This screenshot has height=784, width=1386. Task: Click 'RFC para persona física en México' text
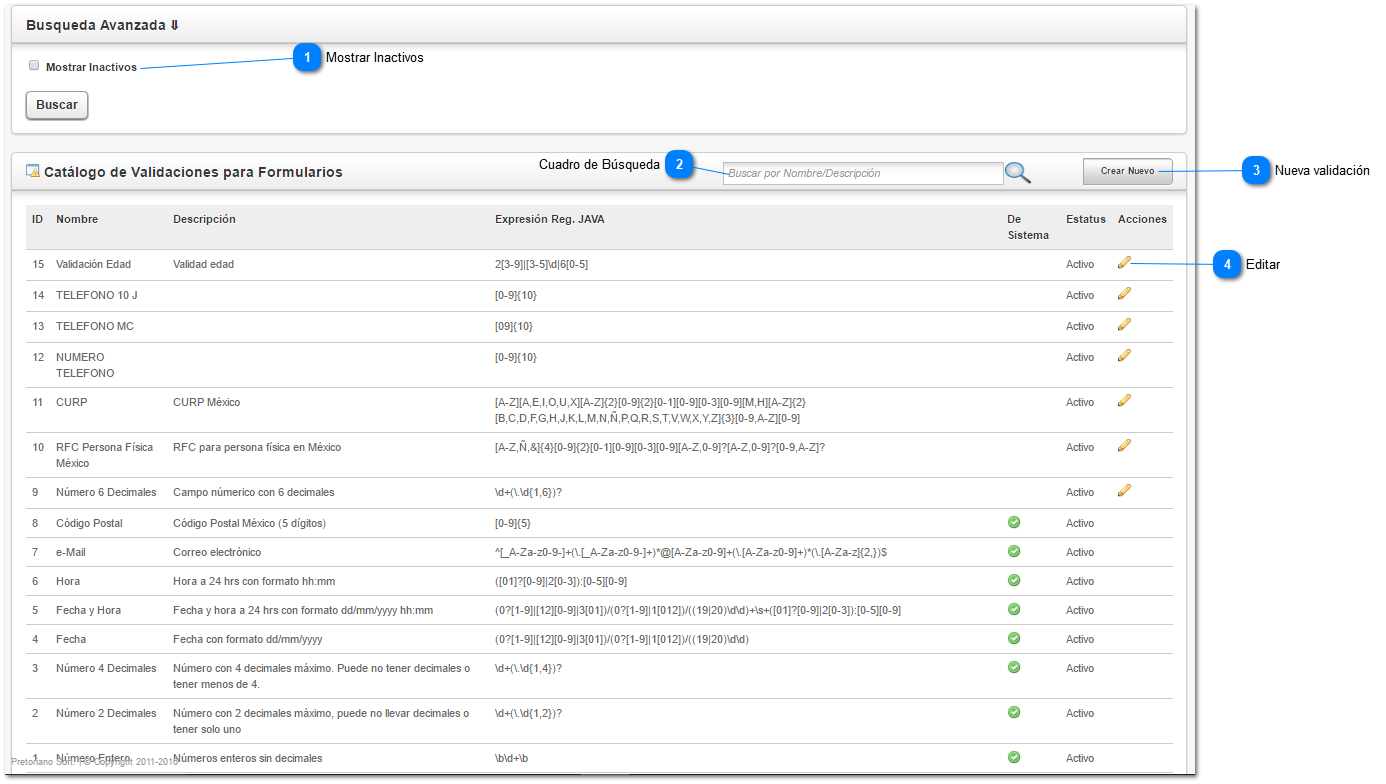[257, 447]
